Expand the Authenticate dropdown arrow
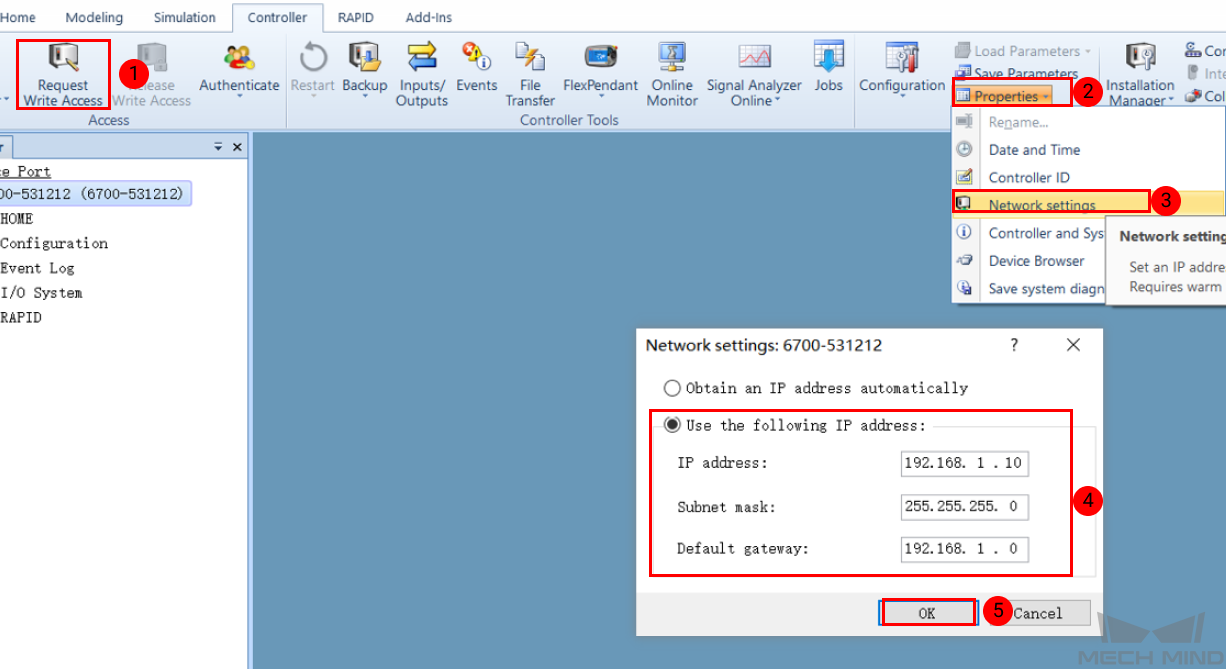The image size is (1226, 669). [x=239, y=99]
